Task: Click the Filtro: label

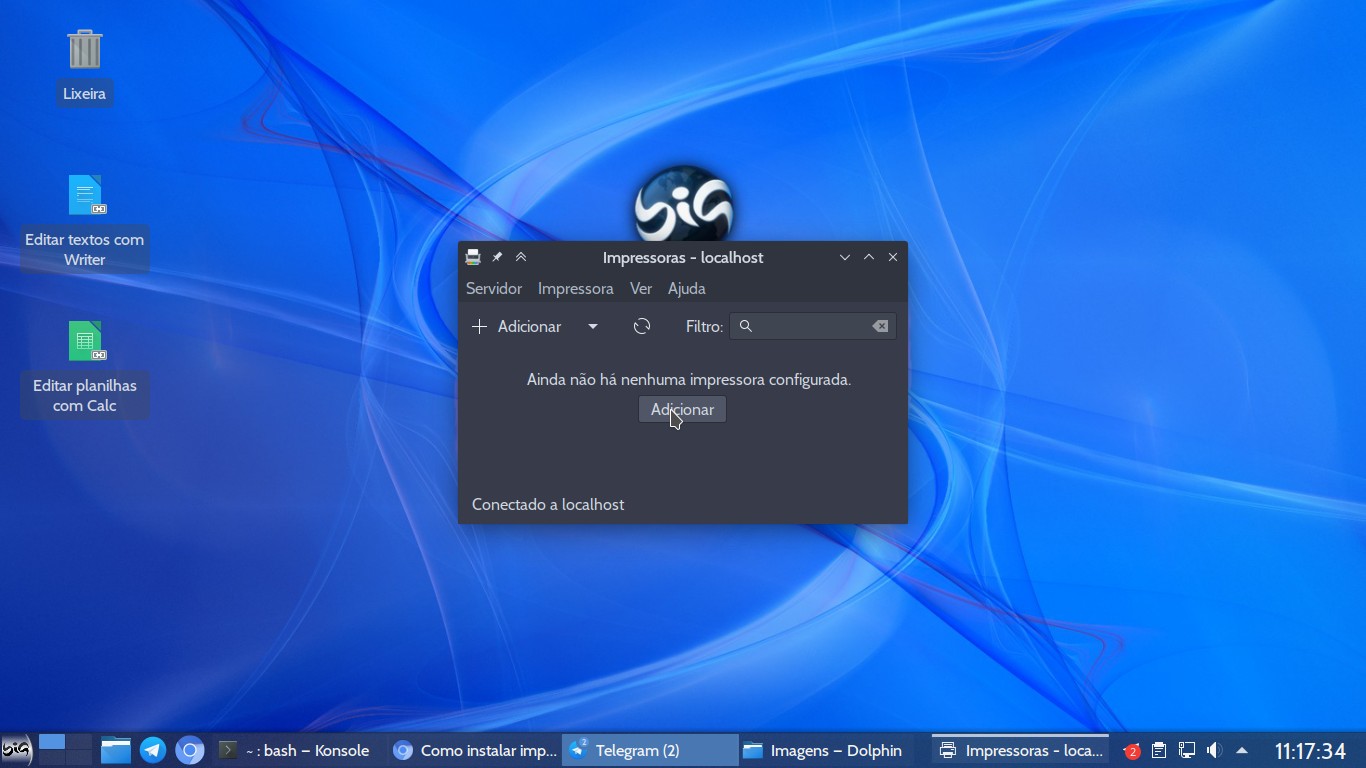Action: tap(704, 326)
